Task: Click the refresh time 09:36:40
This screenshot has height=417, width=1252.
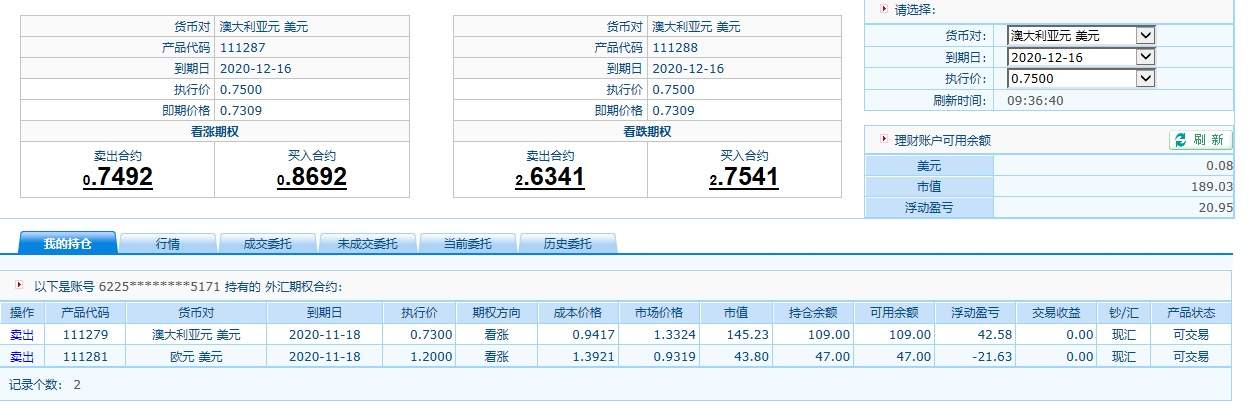Action: (1035, 100)
